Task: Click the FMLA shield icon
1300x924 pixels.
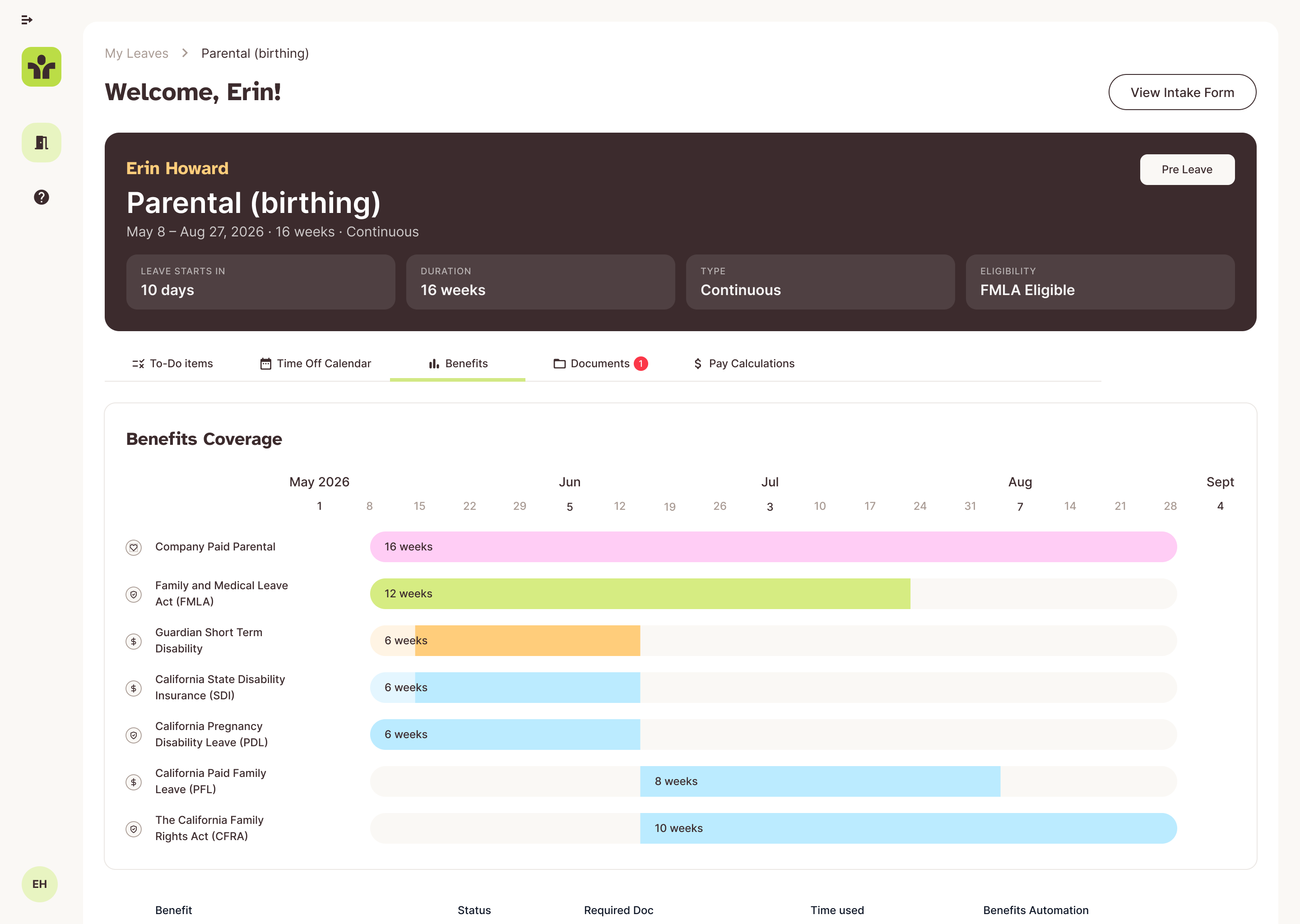Action: click(x=134, y=595)
